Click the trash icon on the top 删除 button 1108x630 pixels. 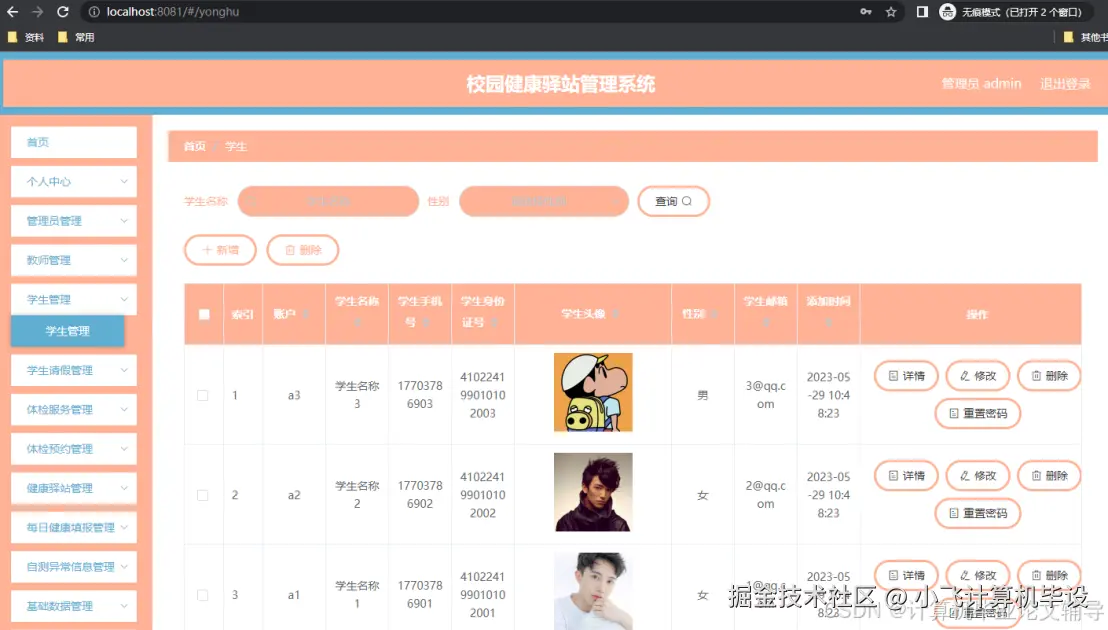(x=291, y=250)
